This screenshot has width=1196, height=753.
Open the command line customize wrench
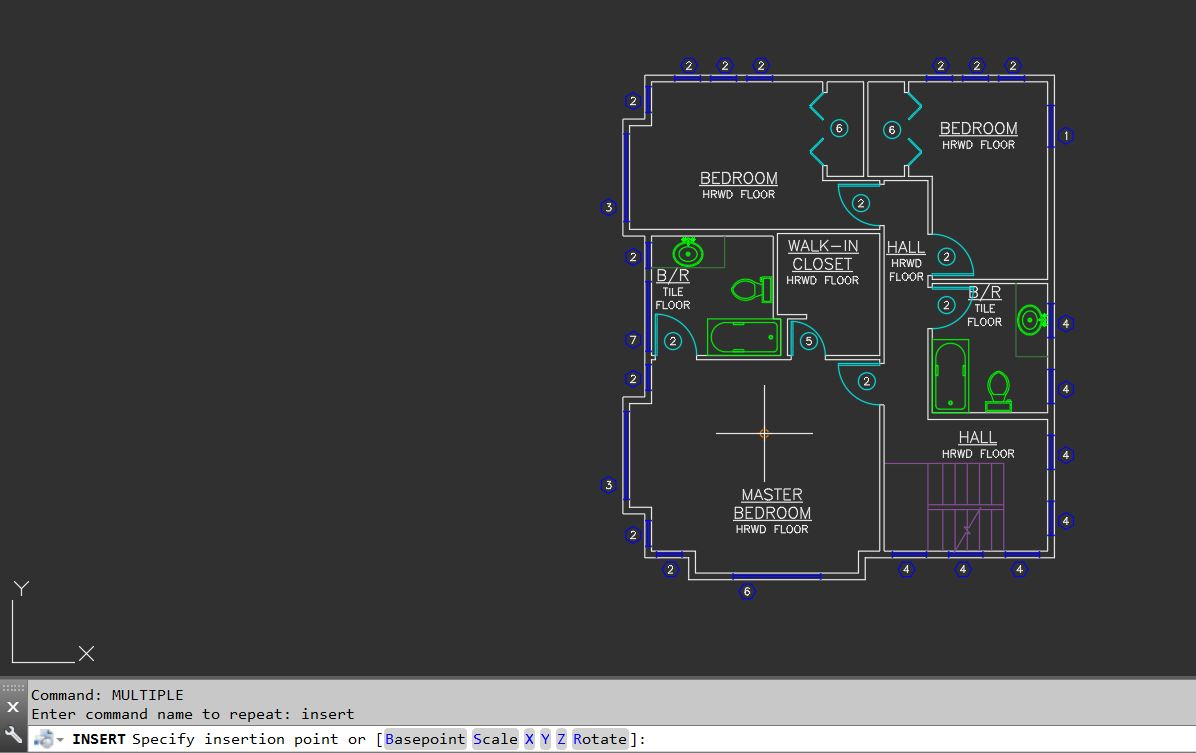point(13,734)
